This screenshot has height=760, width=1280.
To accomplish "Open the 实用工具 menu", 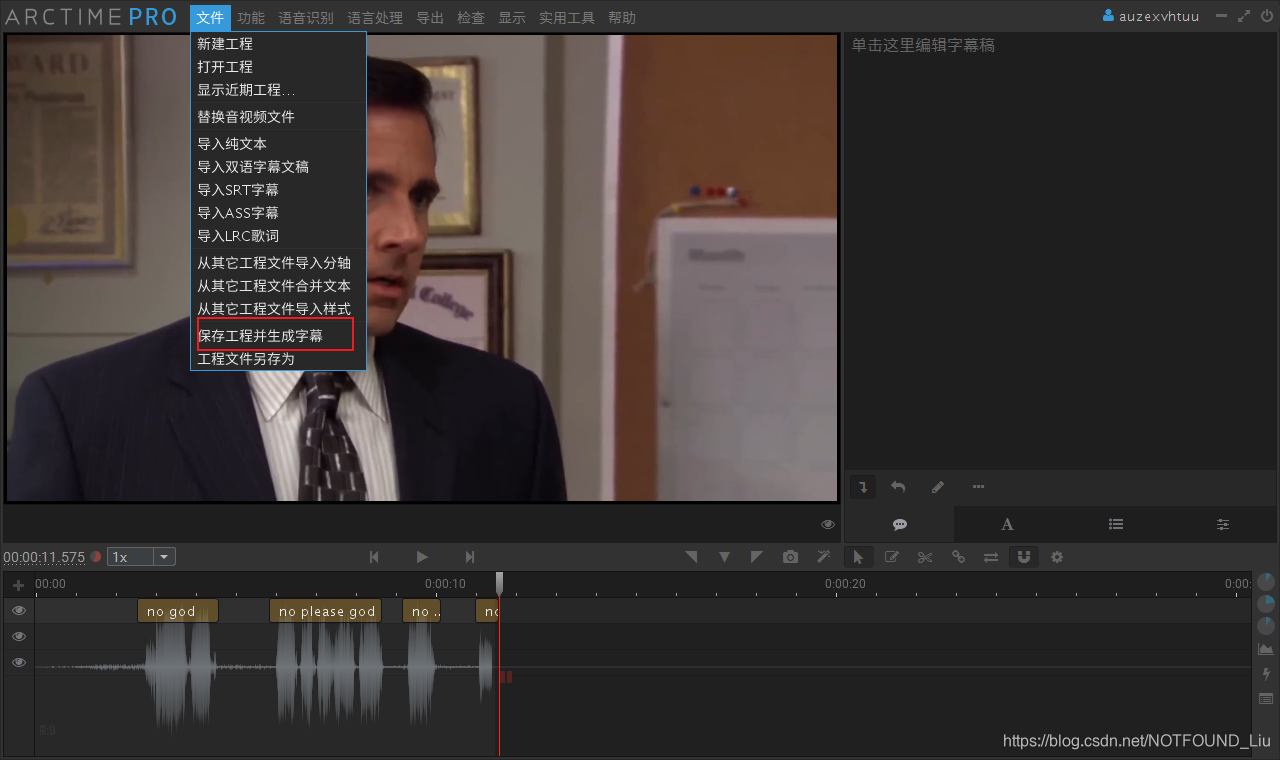I will point(567,18).
